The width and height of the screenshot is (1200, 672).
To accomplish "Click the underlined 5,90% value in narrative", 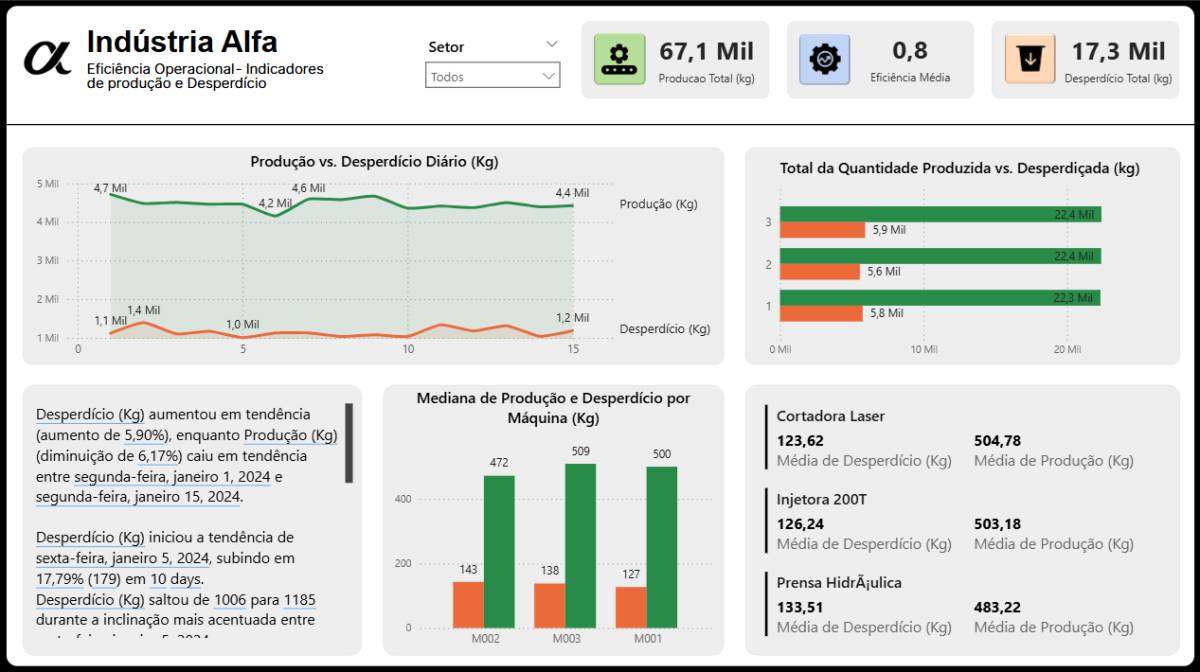I will point(145,435).
